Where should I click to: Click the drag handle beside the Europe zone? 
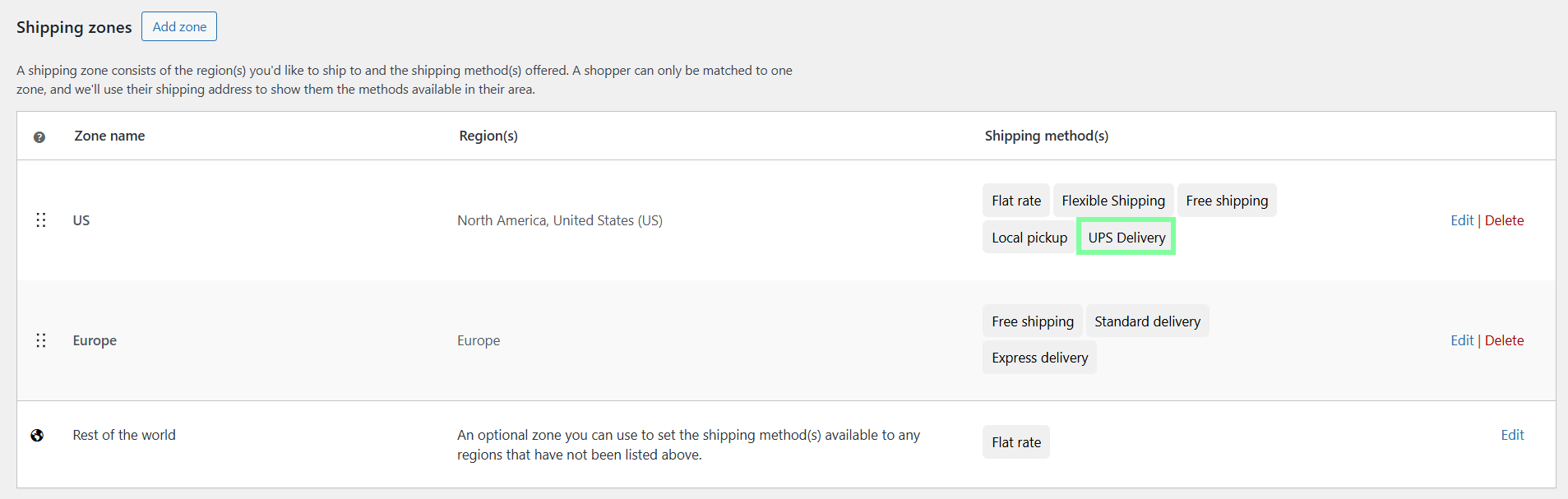click(x=41, y=340)
